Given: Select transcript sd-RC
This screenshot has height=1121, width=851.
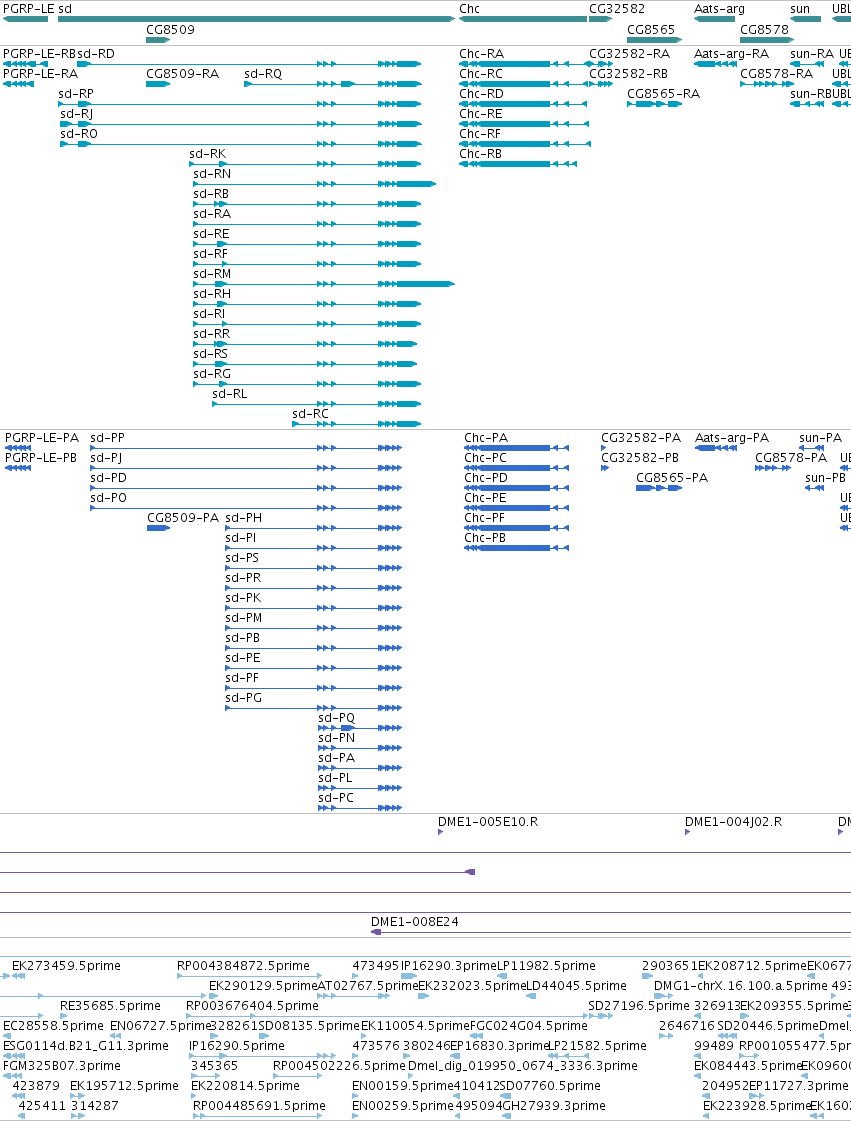Looking at the screenshot, I should [x=357, y=425].
